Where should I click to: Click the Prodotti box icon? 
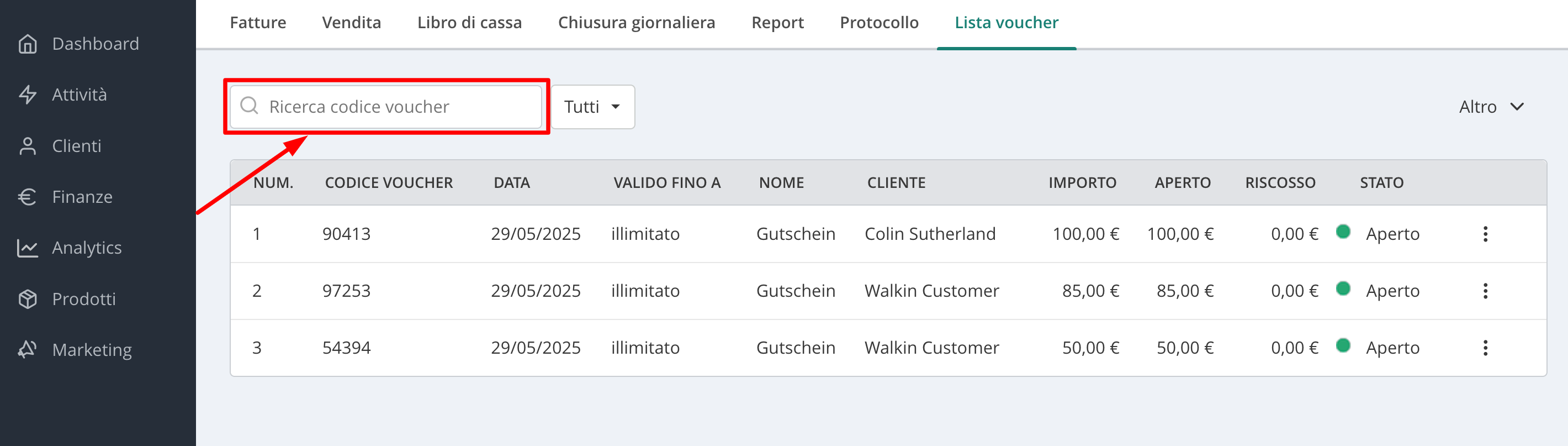tap(28, 299)
